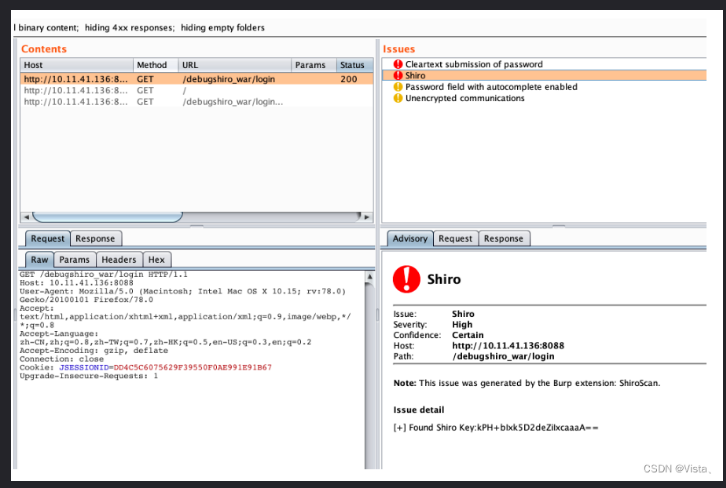Click the 200 status cell
The height and width of the screenshot is (488, 726).
(349, 79)
